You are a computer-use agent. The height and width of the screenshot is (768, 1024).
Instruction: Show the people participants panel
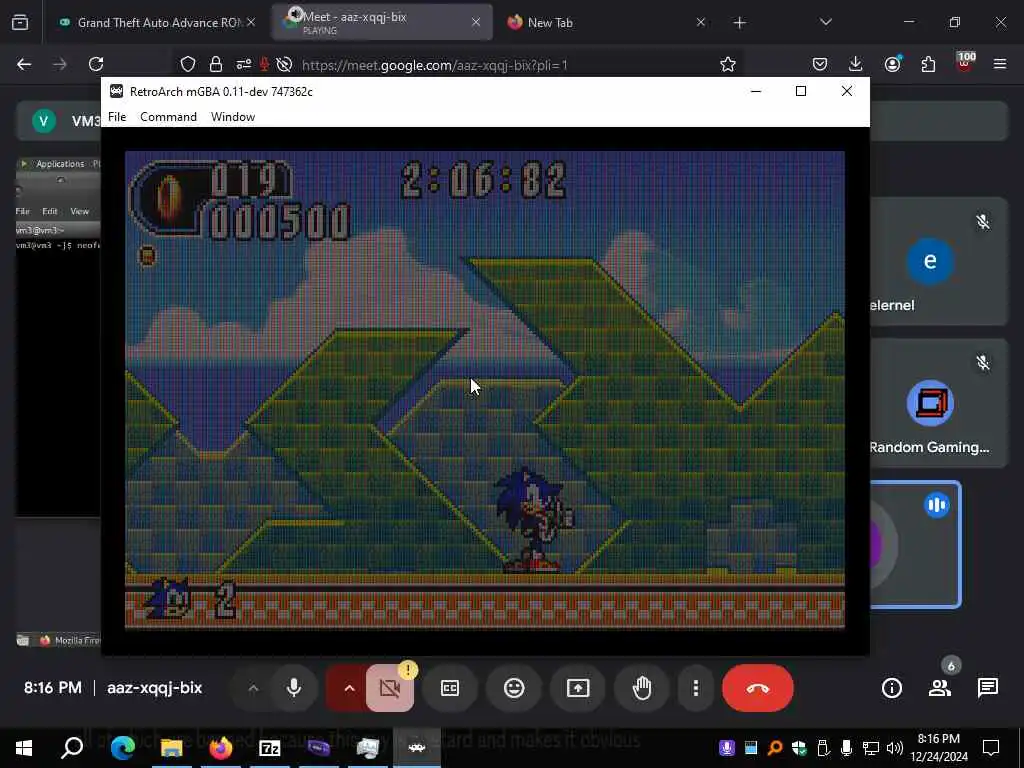coord(940,688)
